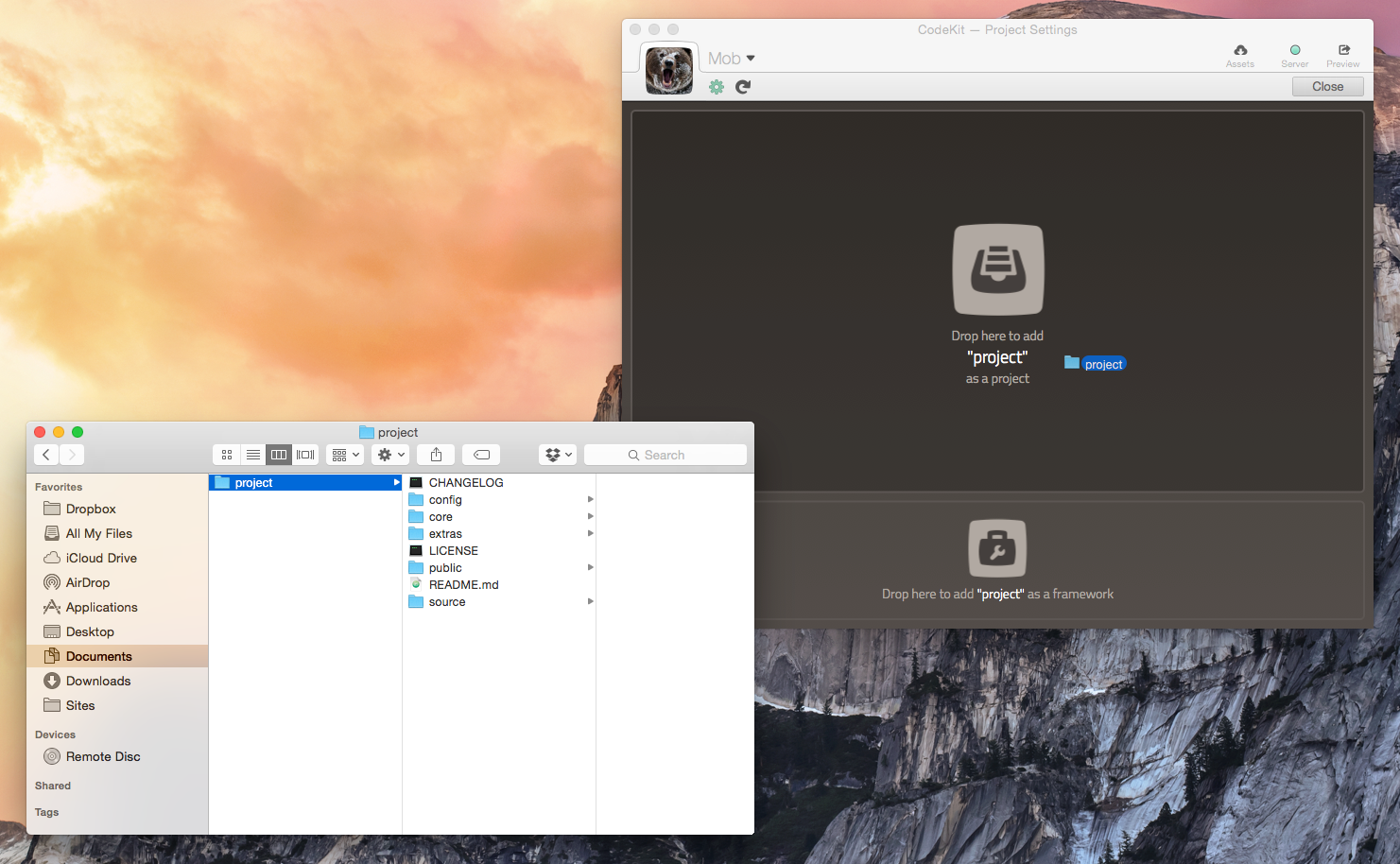The width and height of the screenshot is (1400, 864).
Task: Switch Finder to Cover Flow view
Action: [x=305, y=455]
